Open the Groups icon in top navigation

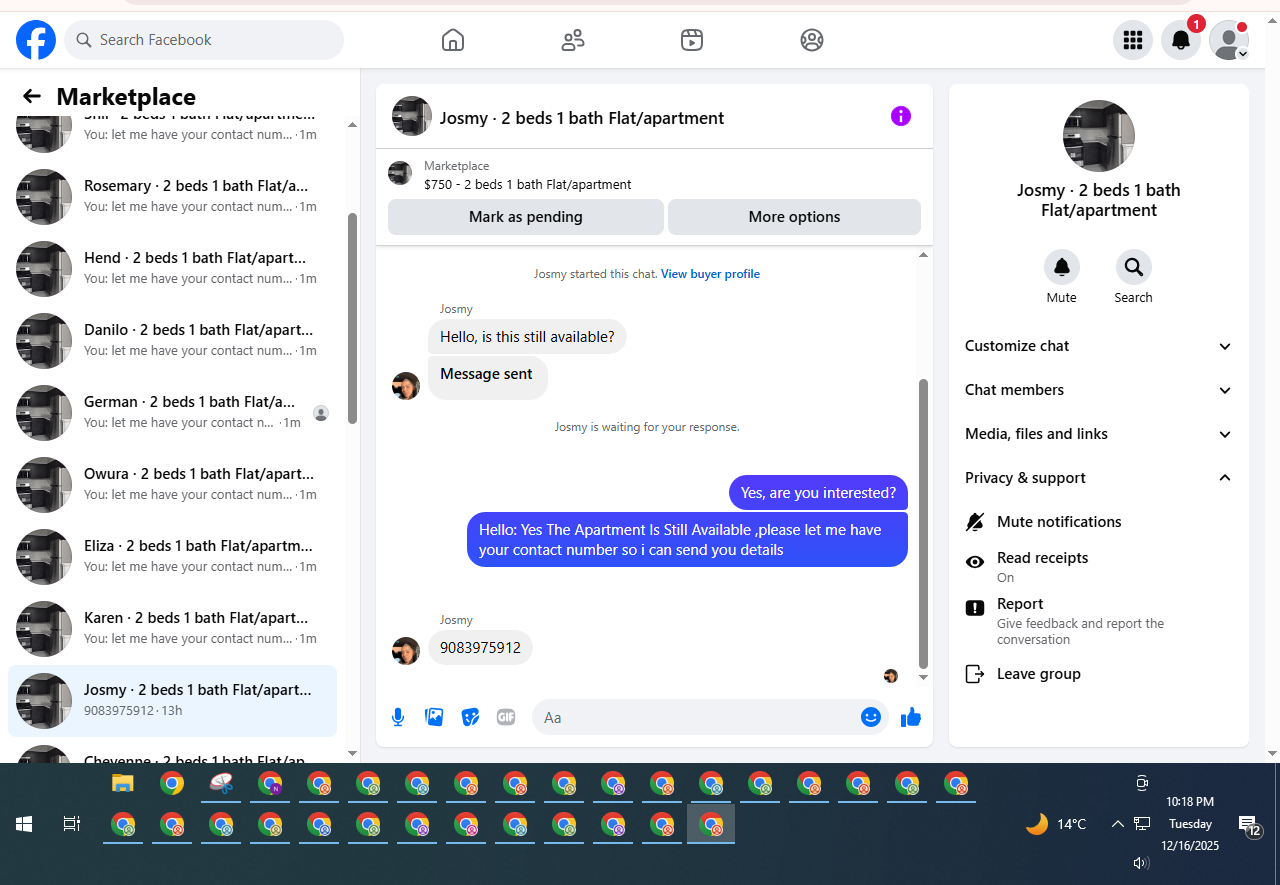coord(812,40)
